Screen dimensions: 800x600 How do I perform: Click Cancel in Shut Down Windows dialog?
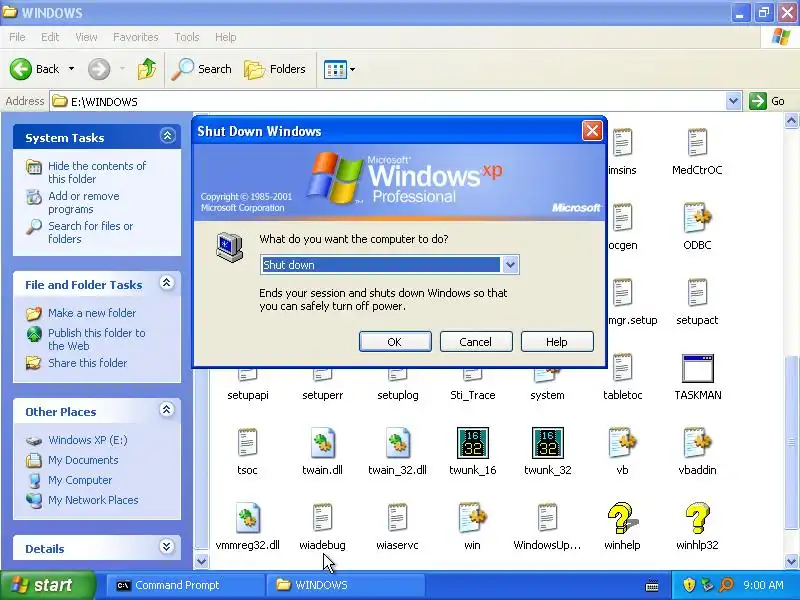coord(476,341)
